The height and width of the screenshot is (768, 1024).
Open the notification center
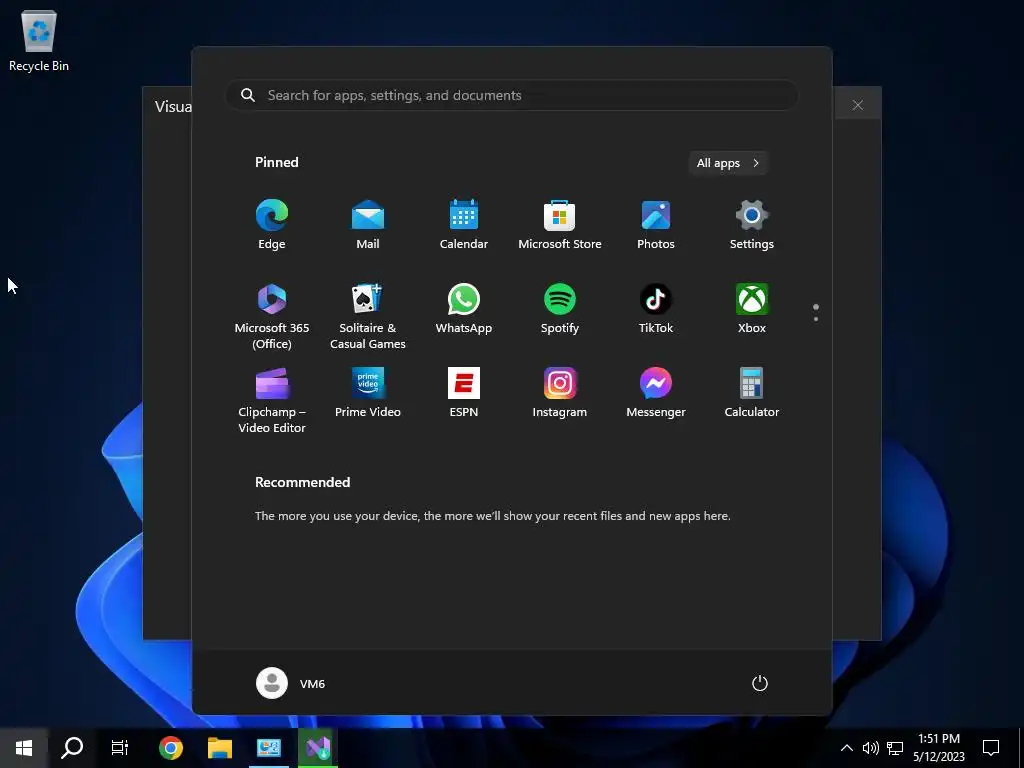(x=991, y=748)
